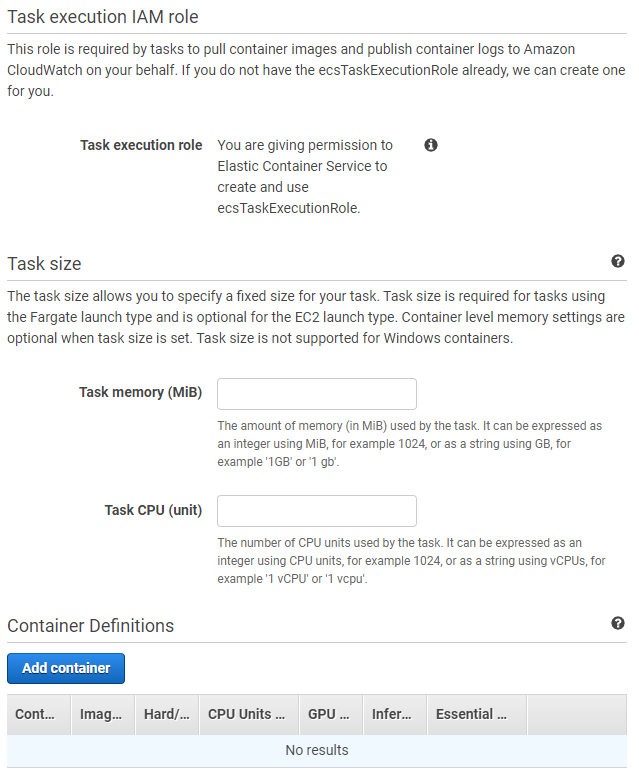Click the 'No results' table text
Screen dimensions: 639x776
coord(317,750)
